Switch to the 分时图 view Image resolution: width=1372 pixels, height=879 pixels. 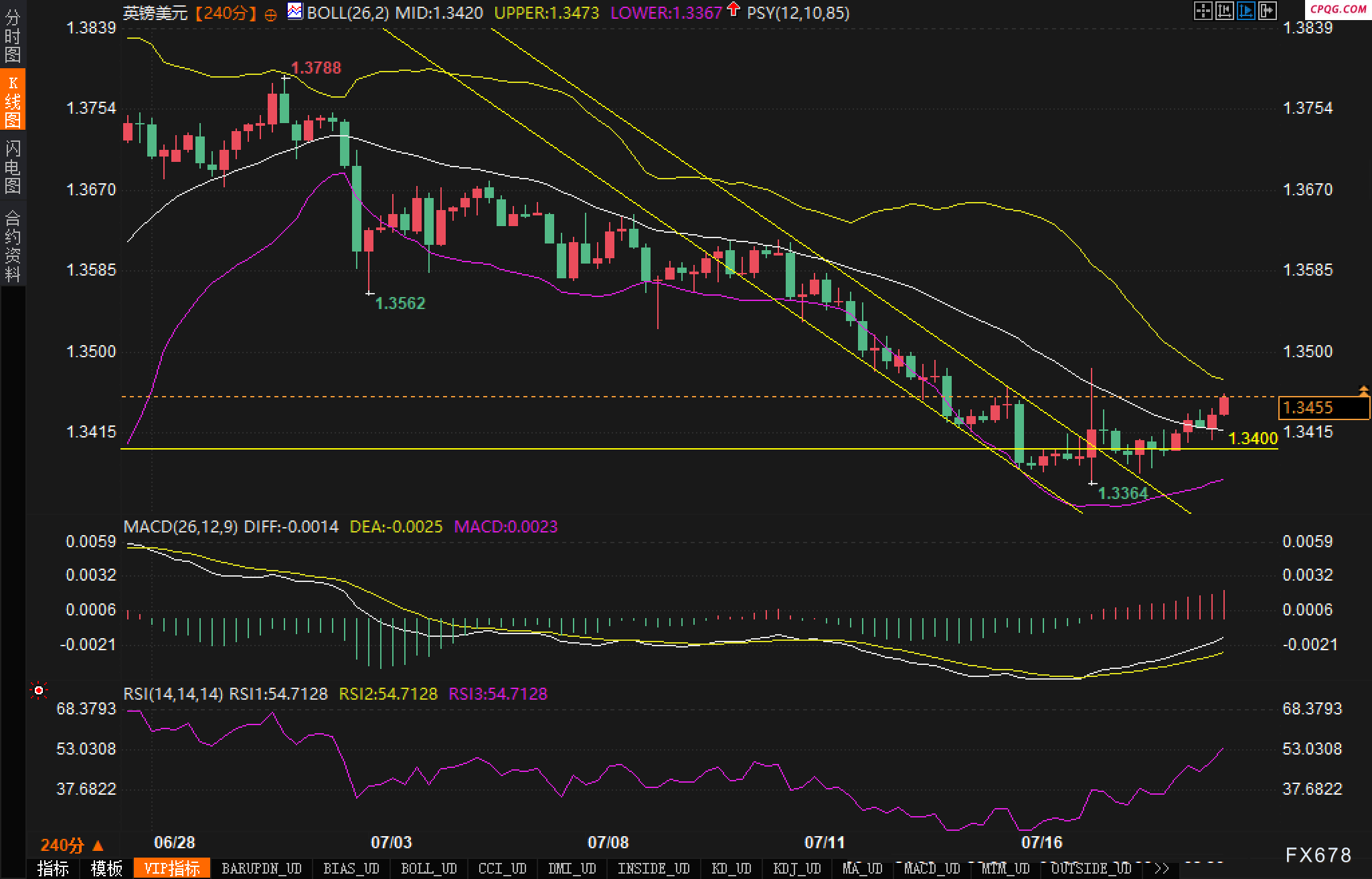pos(13,36)
